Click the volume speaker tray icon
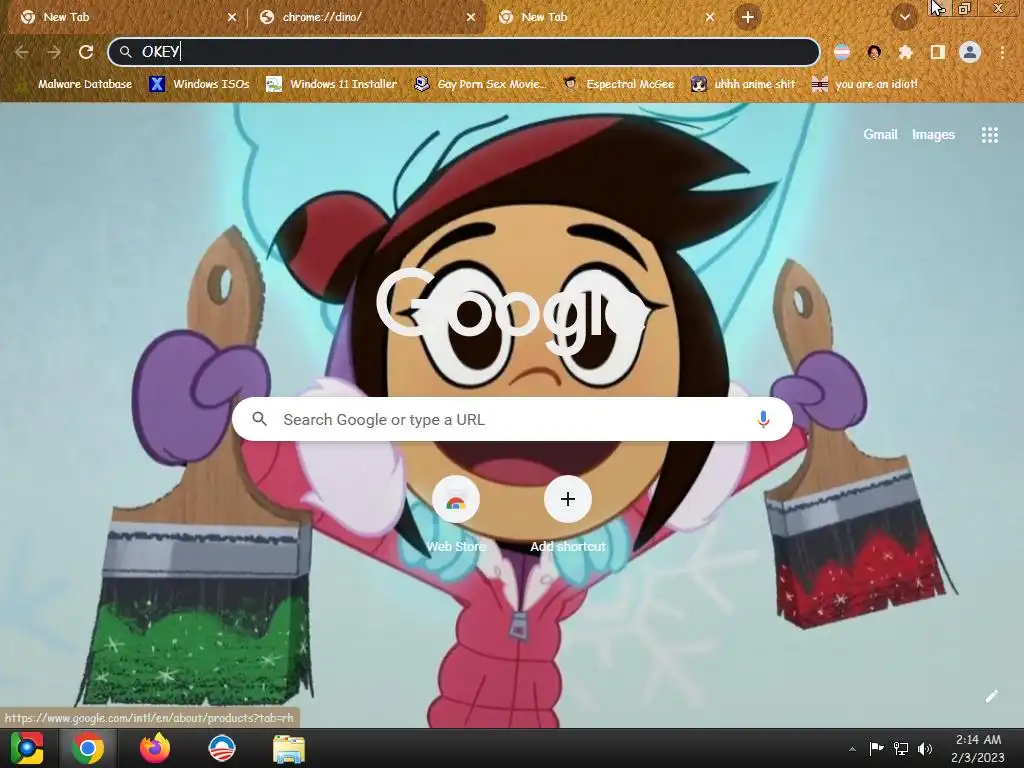Viewport: 1024px width, 768px height. [925, 748]
